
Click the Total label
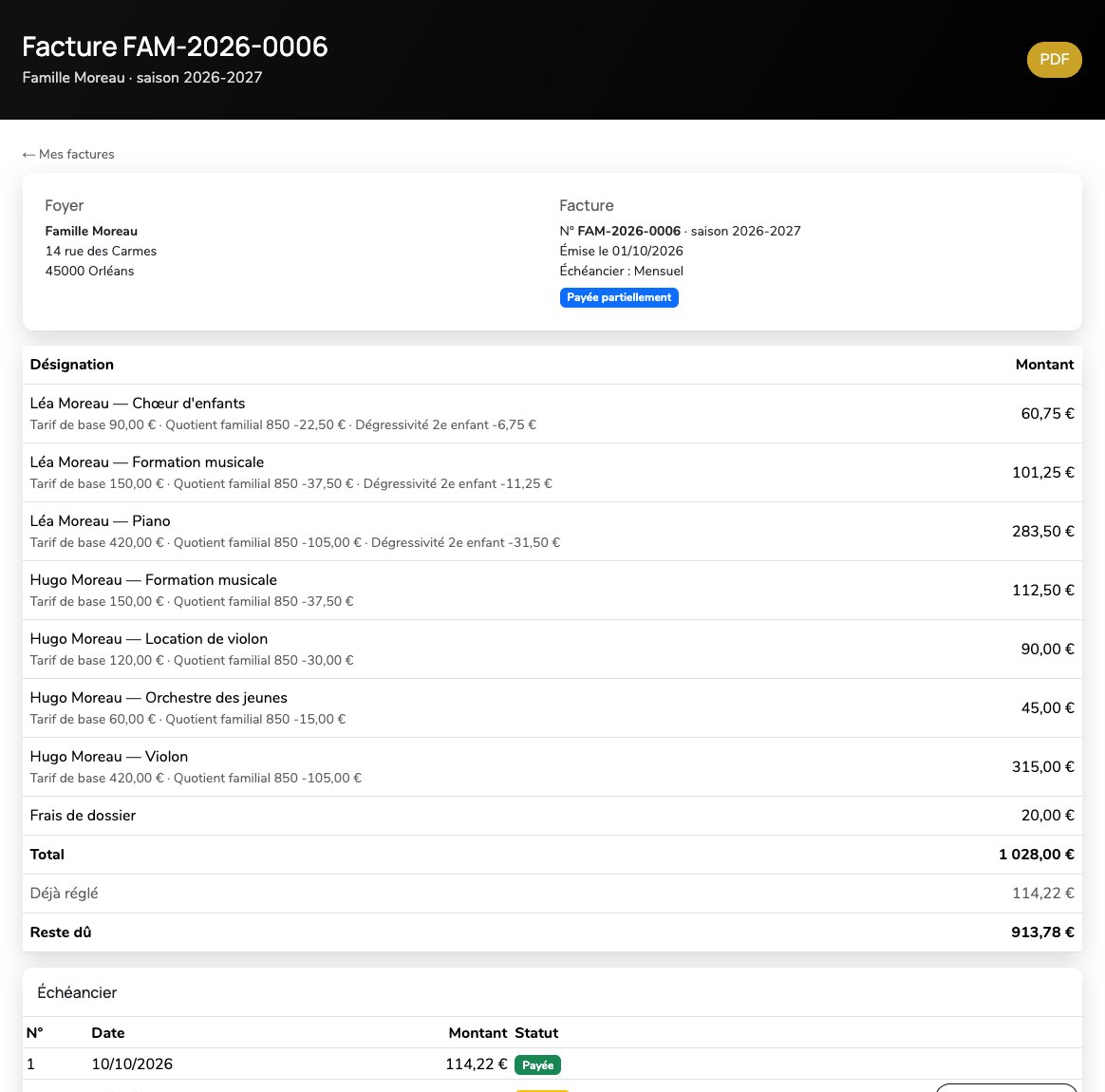[47, 855]
